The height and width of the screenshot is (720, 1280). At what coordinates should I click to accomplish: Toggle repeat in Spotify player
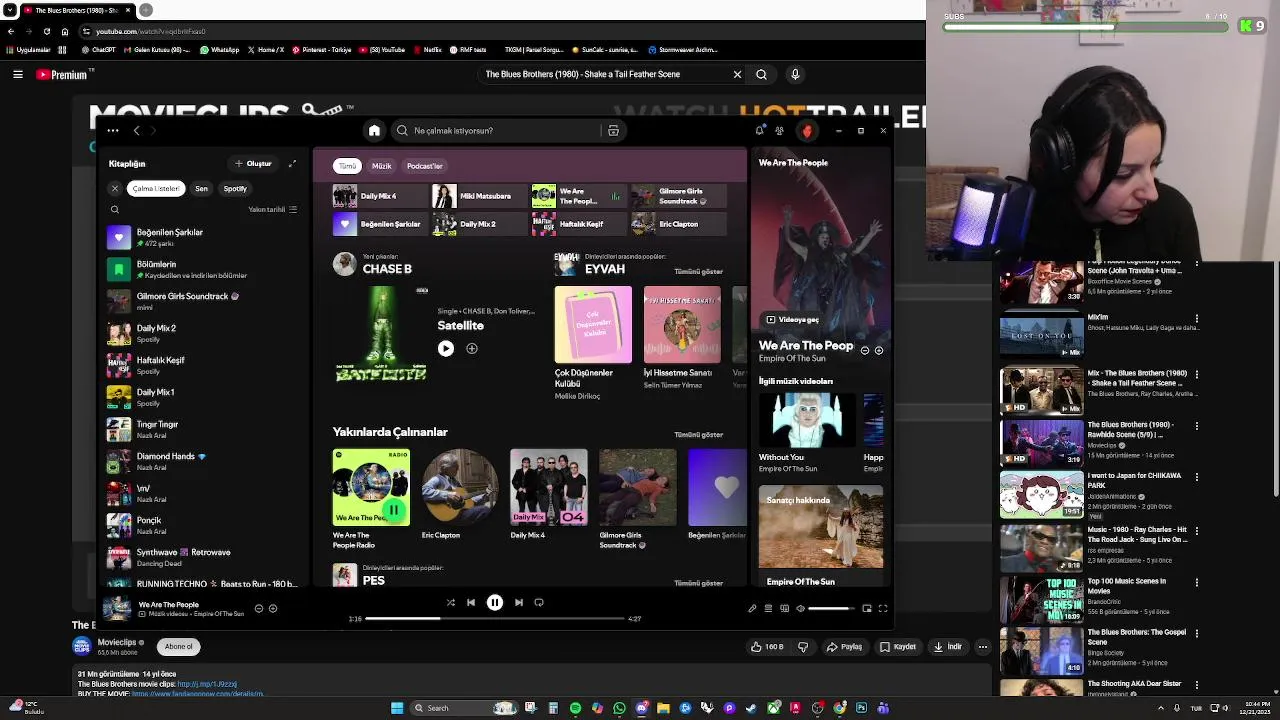[539, 603]
